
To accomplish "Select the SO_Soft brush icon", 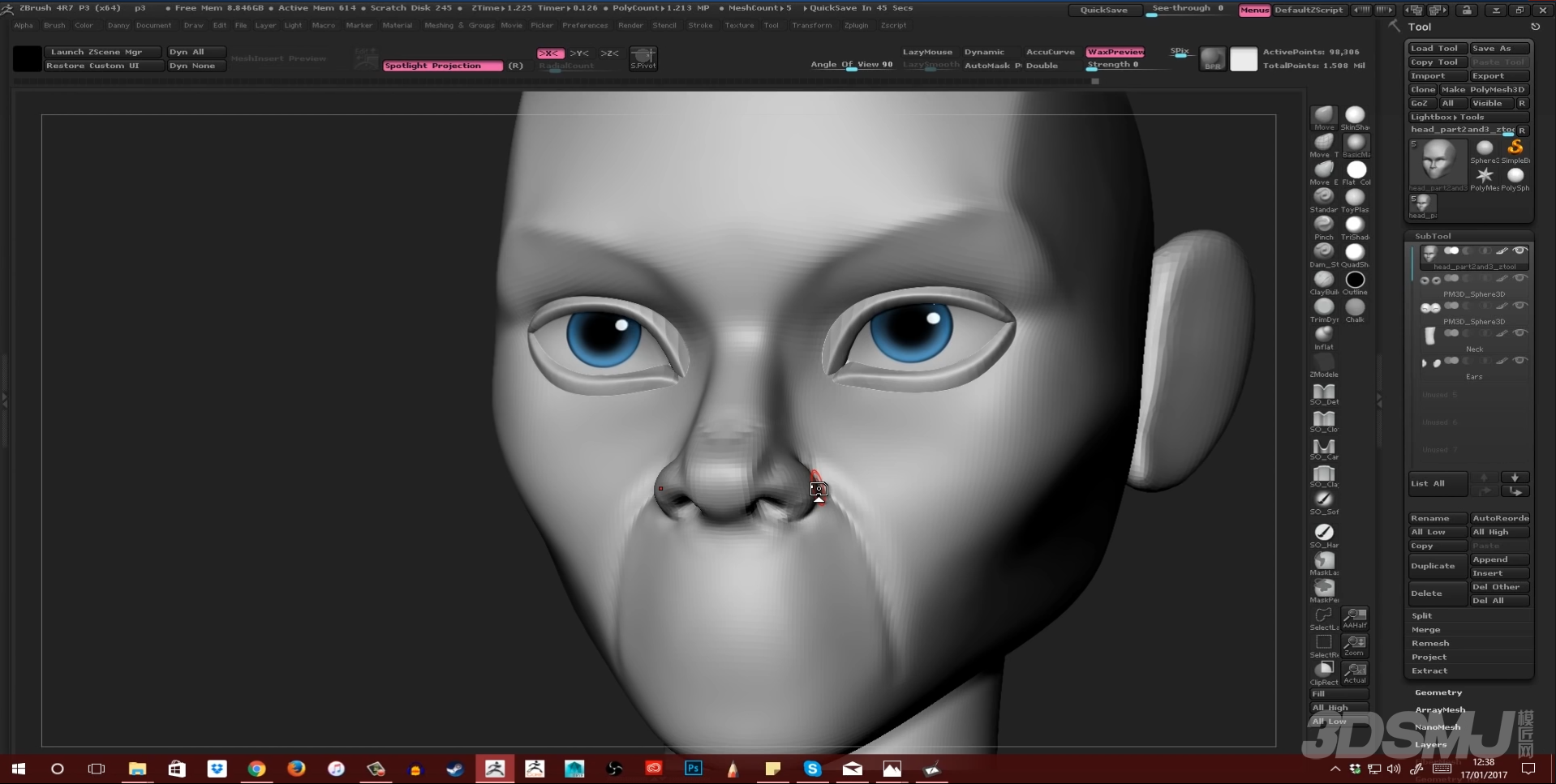I will (x=1324, y=500).
